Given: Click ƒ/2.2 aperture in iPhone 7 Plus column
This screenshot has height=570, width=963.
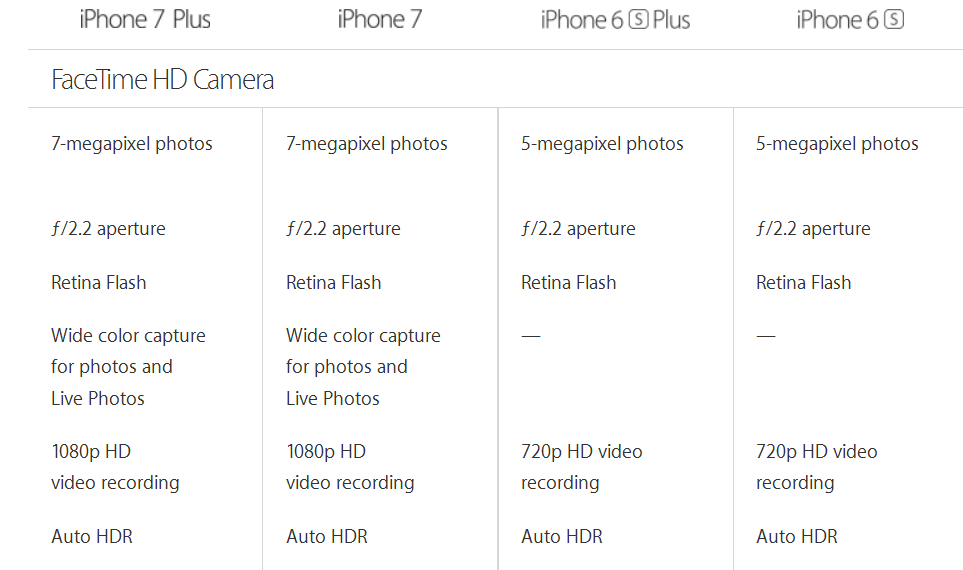Looking at the screenshot, I should click(108, 229).
